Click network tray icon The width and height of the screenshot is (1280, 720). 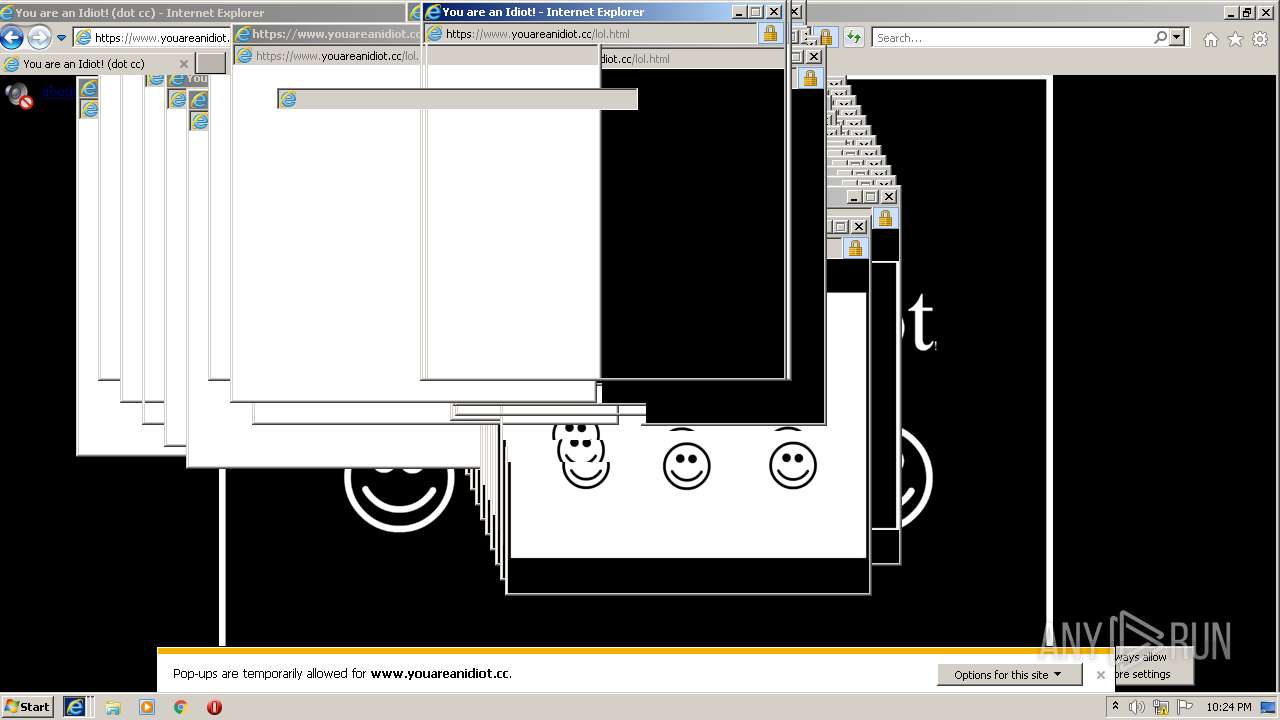pos(1161,707)
